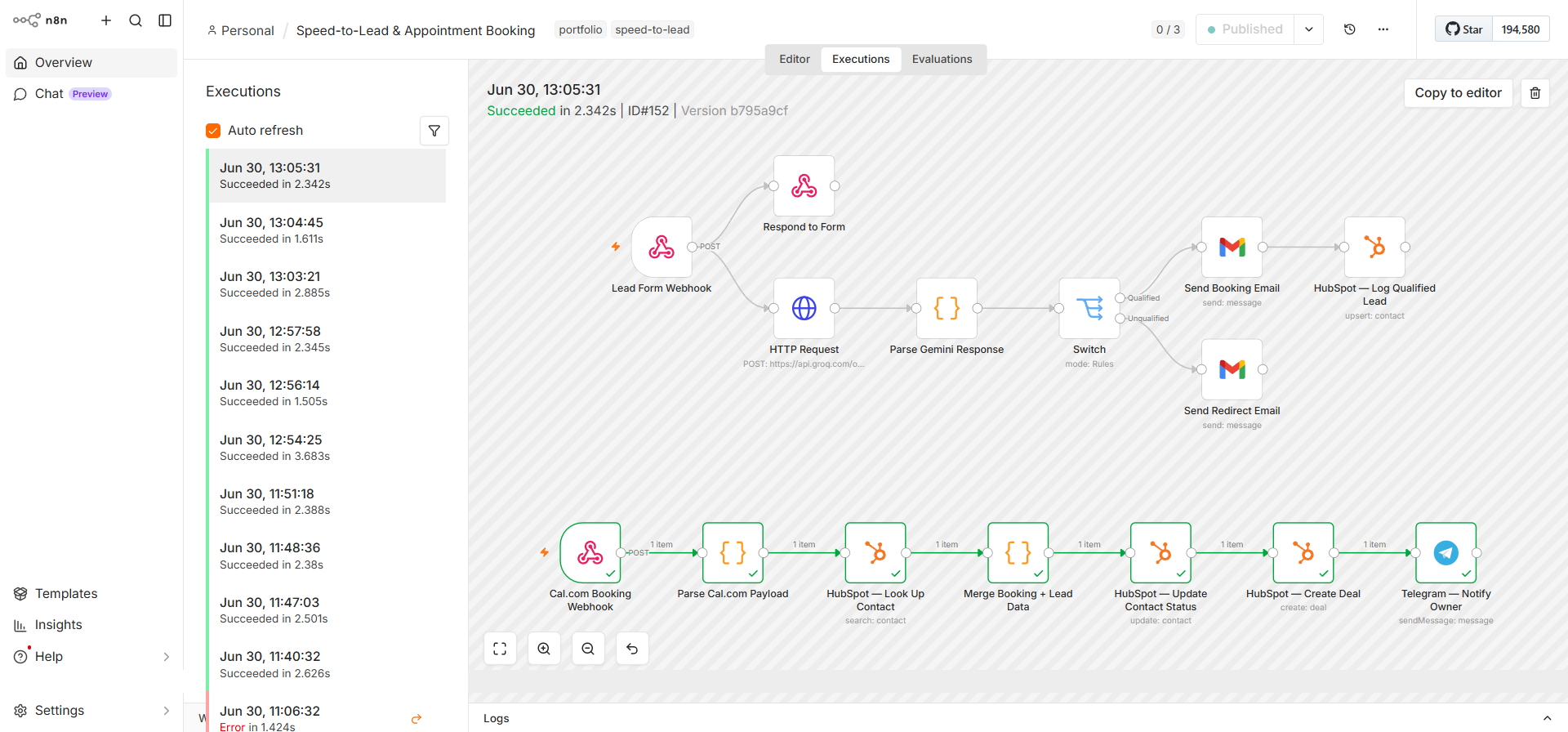Select Cal.com Booking Webhook node
Screen dimensions: 1568x732
click(590, 553)
